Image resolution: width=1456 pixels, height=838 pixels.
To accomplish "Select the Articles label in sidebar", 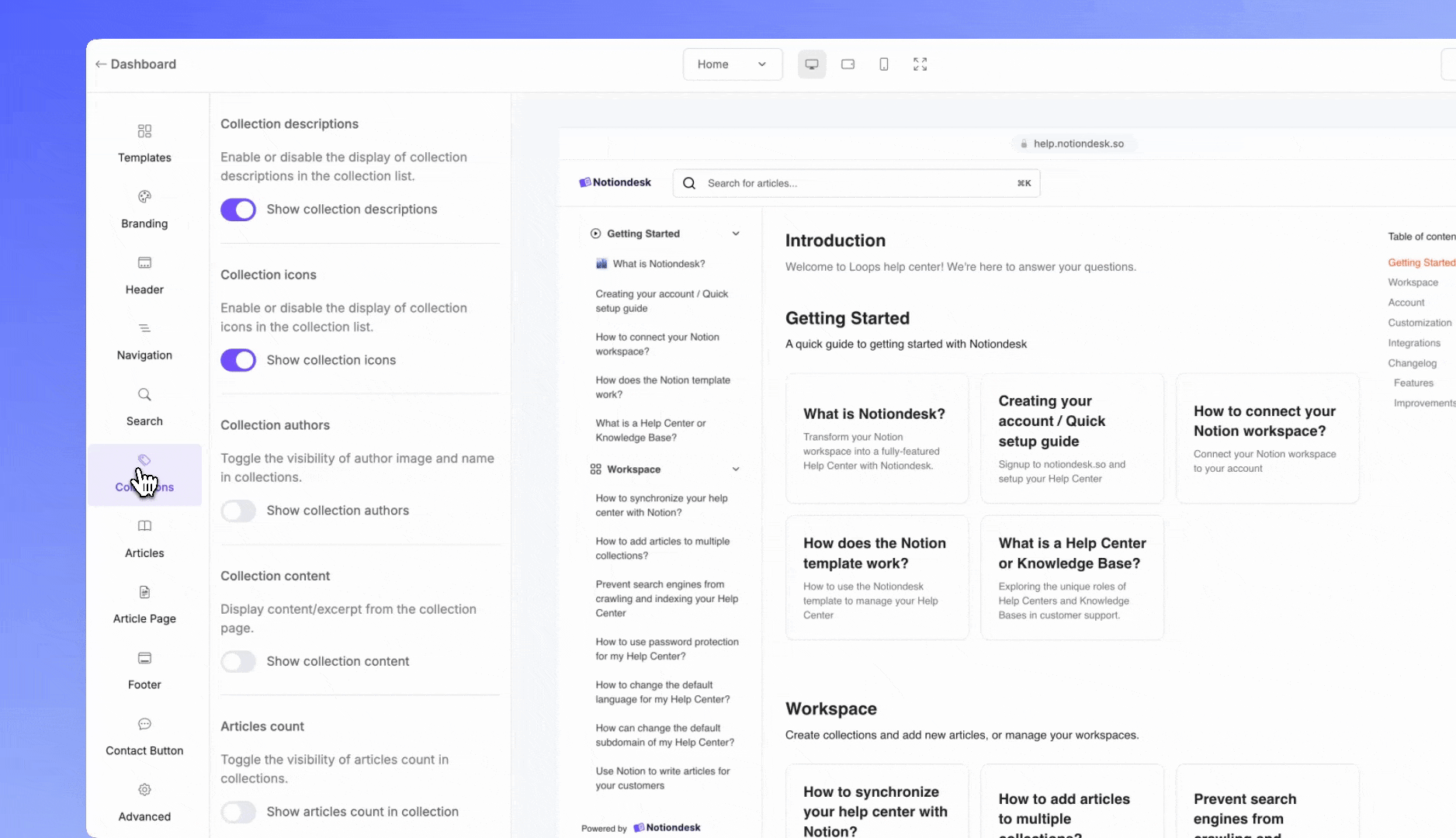I will coord(144,553).
